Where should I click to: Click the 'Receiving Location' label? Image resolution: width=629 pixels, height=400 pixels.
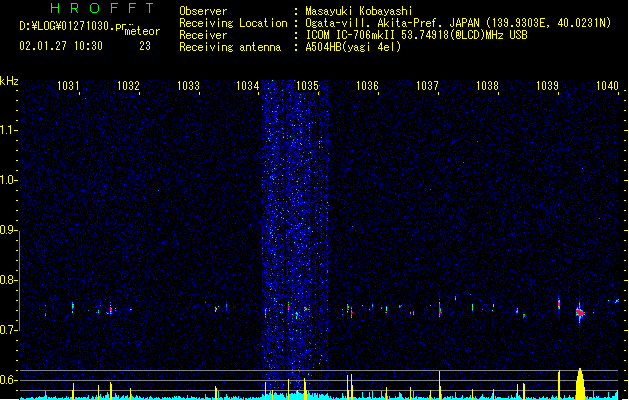click(x=233, y=23)
